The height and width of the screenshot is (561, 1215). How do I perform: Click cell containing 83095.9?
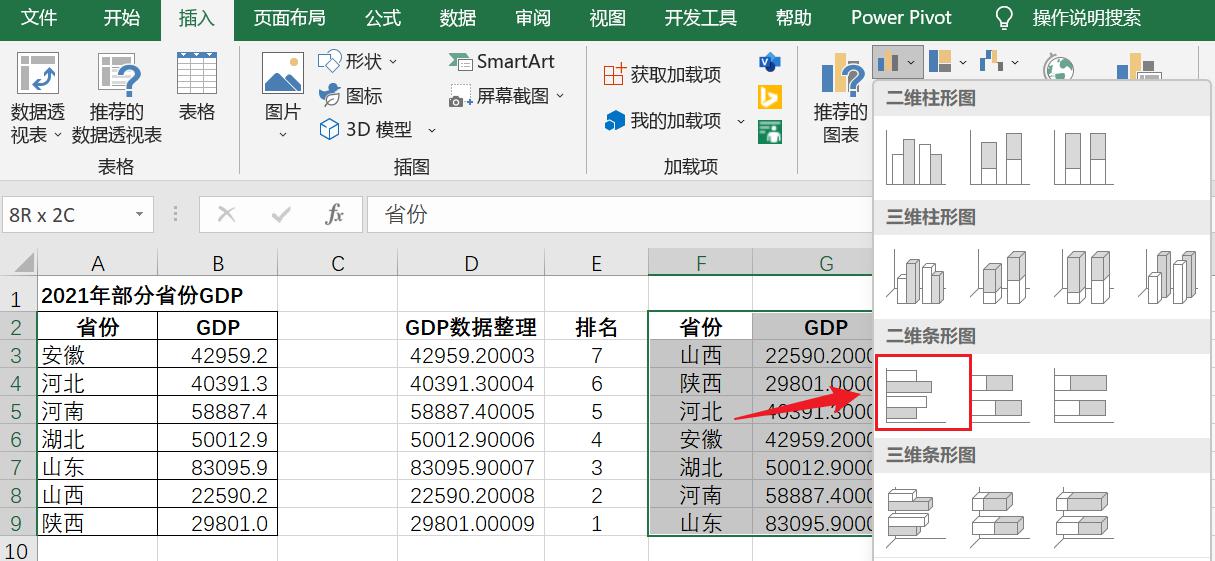coord(217,467)
